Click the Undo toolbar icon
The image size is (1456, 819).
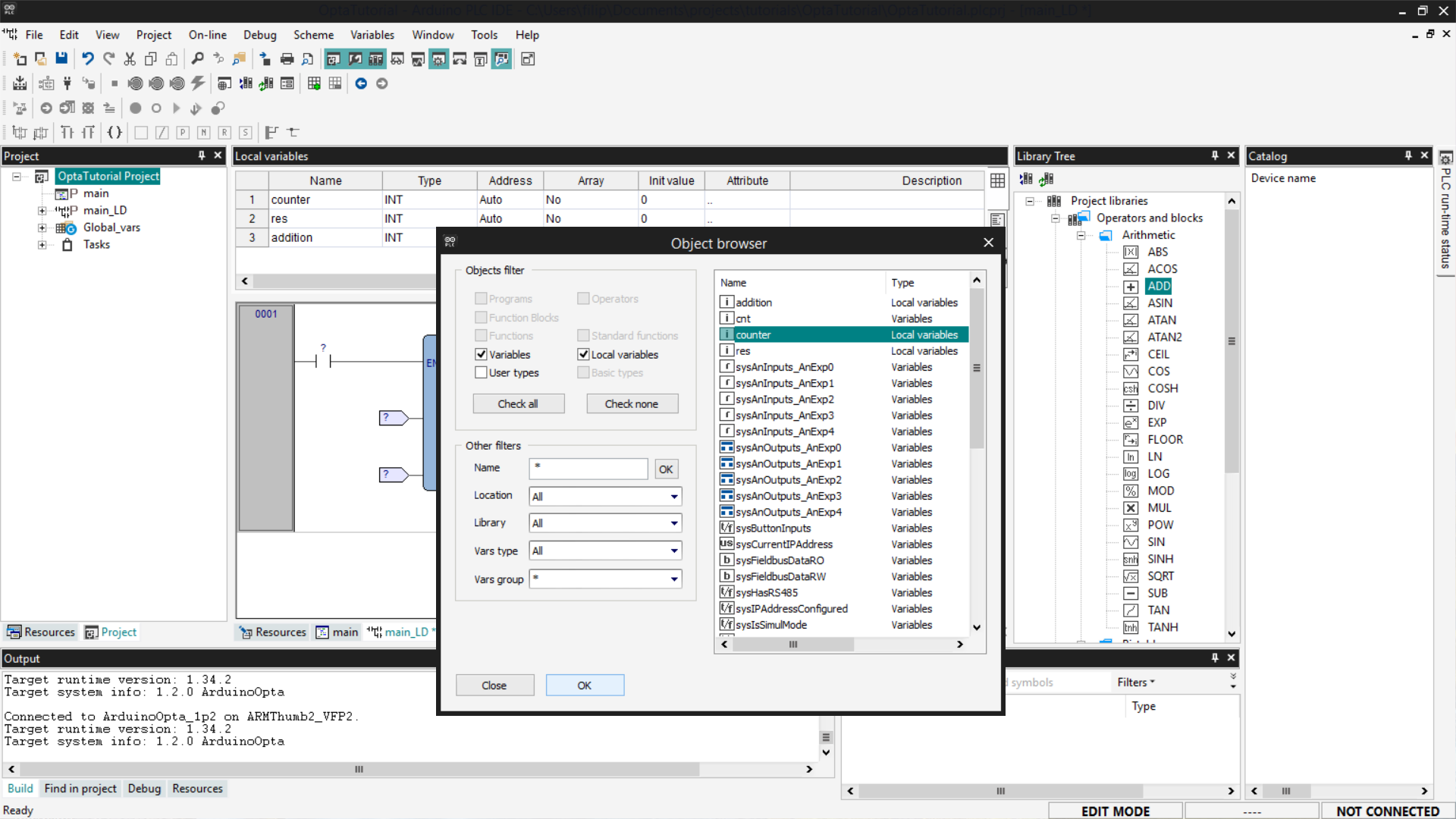pyautogui.click(x=88, y=59)
